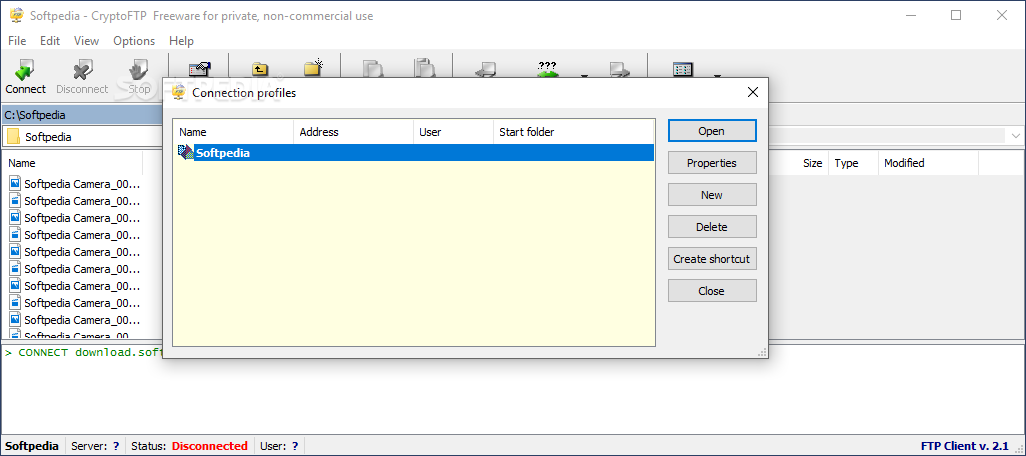
Task: Click the parent folder up icon
Action: (x=260, y=69)
